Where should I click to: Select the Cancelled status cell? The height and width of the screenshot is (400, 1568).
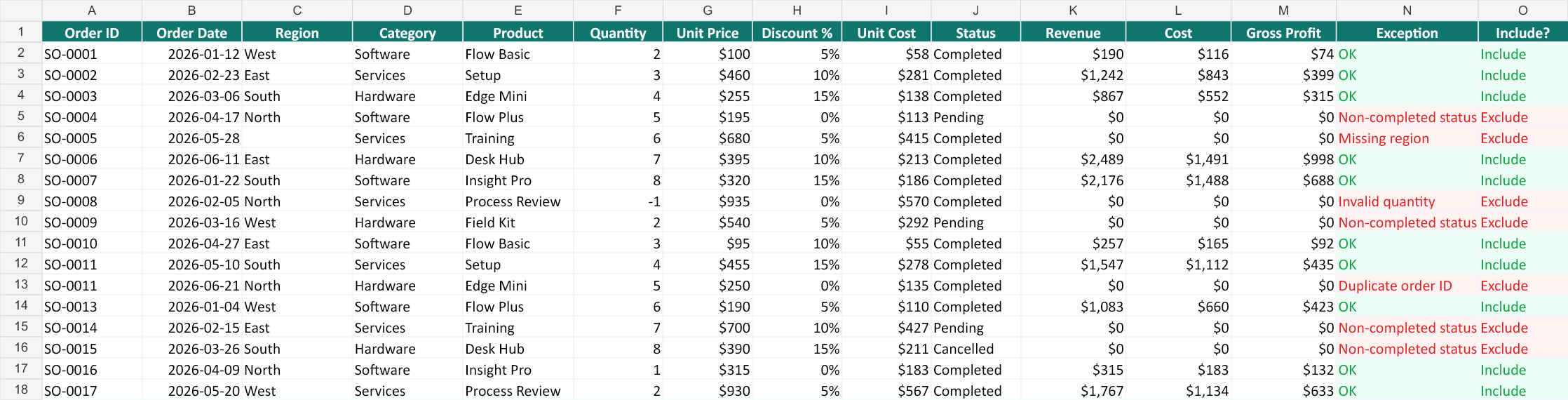pos(975,348)
